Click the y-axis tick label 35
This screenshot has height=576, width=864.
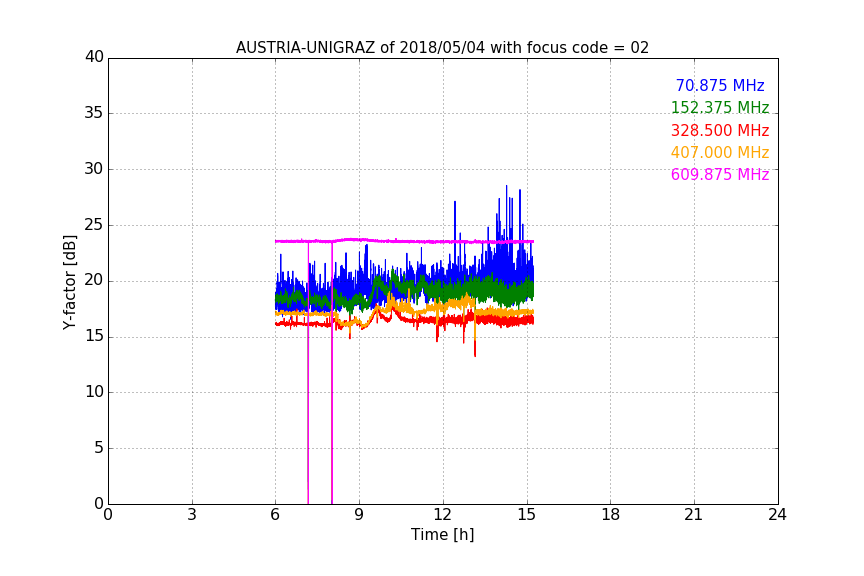click(94, 113)
